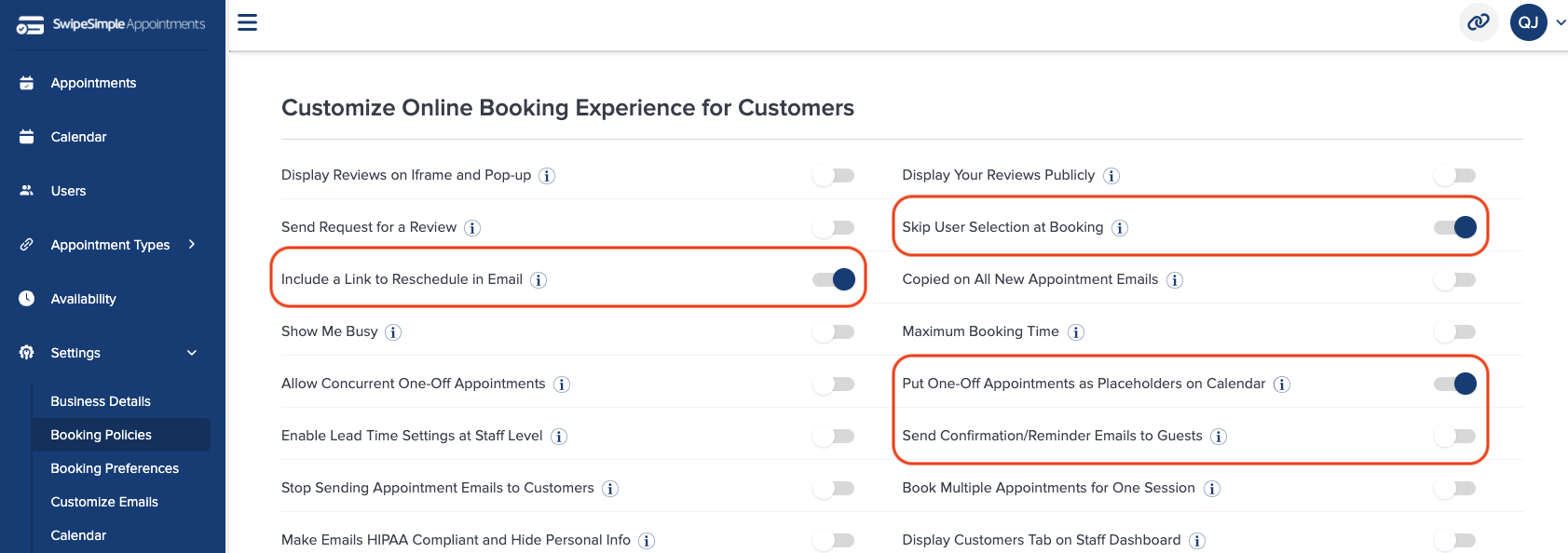Enable Copied on All New Appointment Emails
The width and height of the screenshot is (1568, 553).
tap(1454, 279)
